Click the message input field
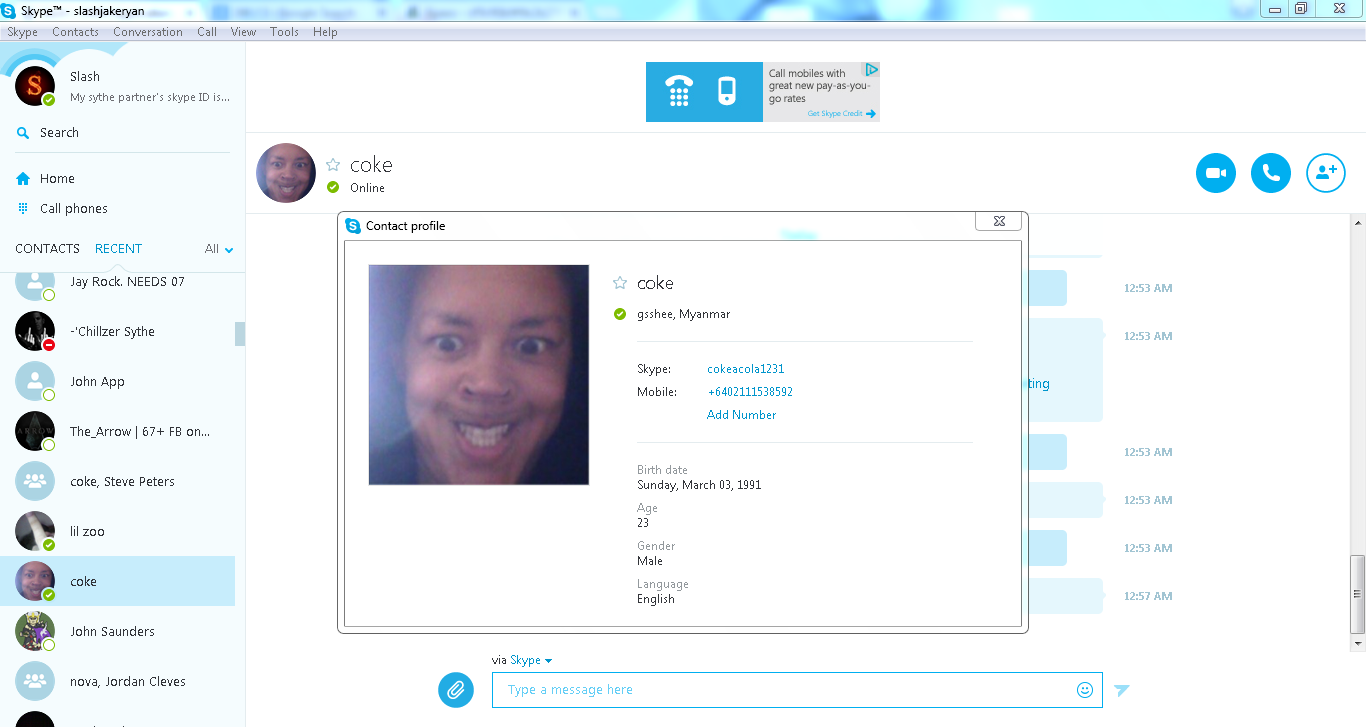1366x727 pixels. 797,690
